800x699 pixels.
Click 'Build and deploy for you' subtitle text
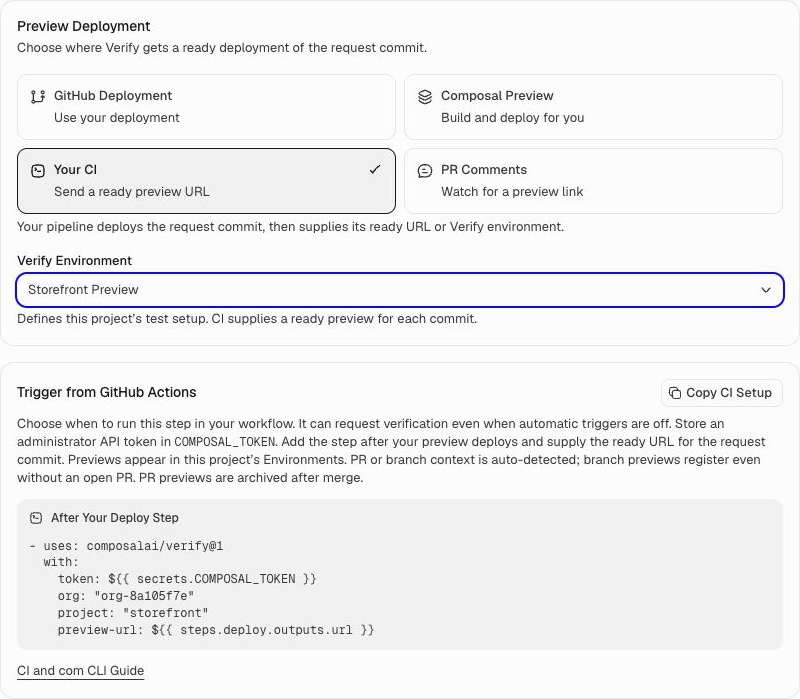coord(512,118)
